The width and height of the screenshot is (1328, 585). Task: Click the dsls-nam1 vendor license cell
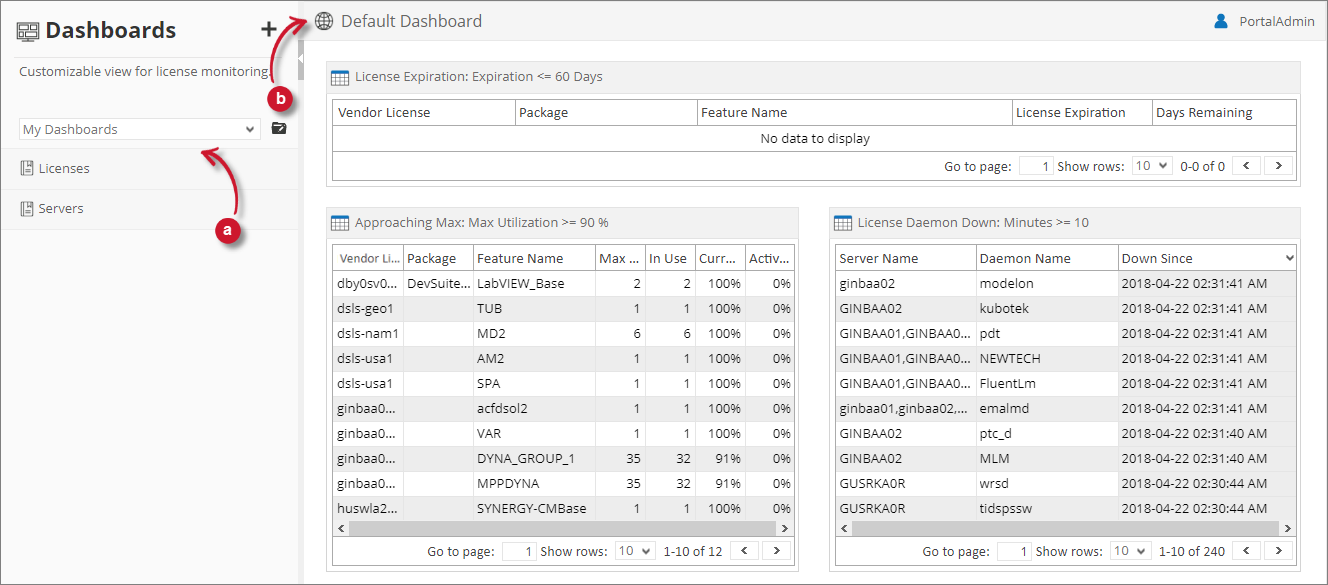click(368, 334)
